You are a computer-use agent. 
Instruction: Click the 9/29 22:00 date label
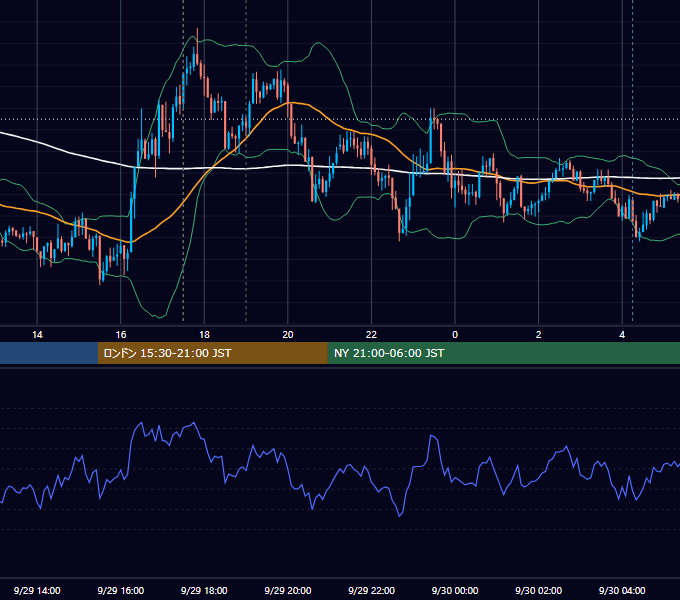[x=371, y=590]
